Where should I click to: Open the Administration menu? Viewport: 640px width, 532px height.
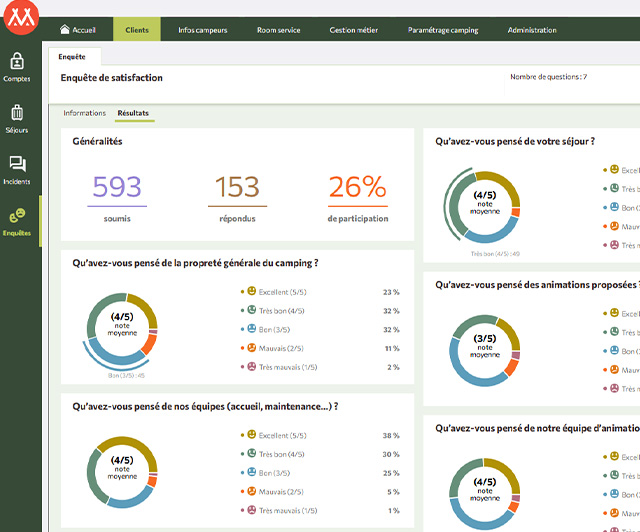point(532,30)
